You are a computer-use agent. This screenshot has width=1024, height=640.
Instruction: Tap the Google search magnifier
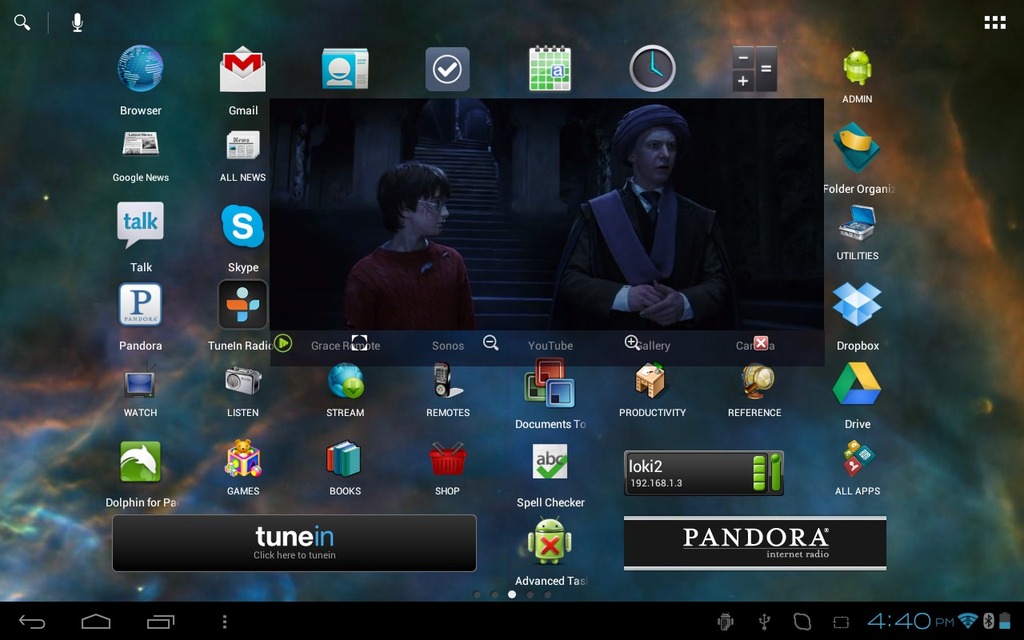click(22, 23)
